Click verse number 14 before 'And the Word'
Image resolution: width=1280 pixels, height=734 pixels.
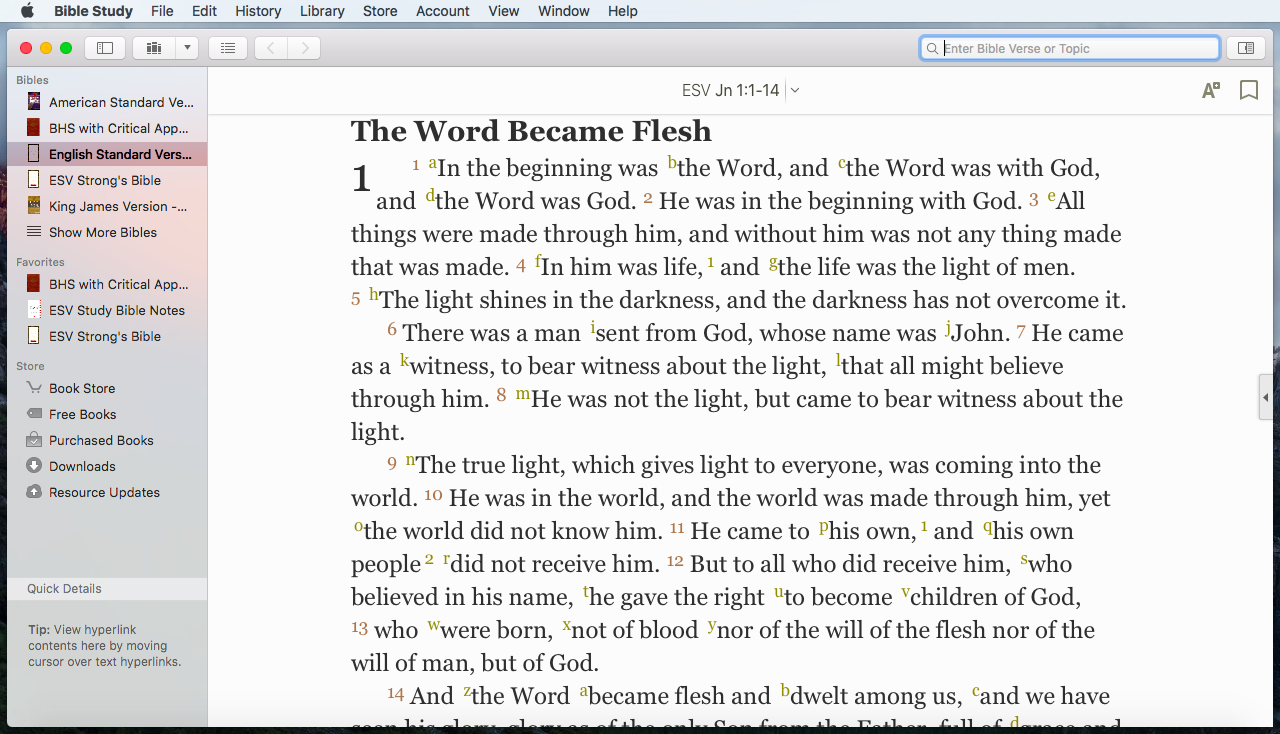396,693
